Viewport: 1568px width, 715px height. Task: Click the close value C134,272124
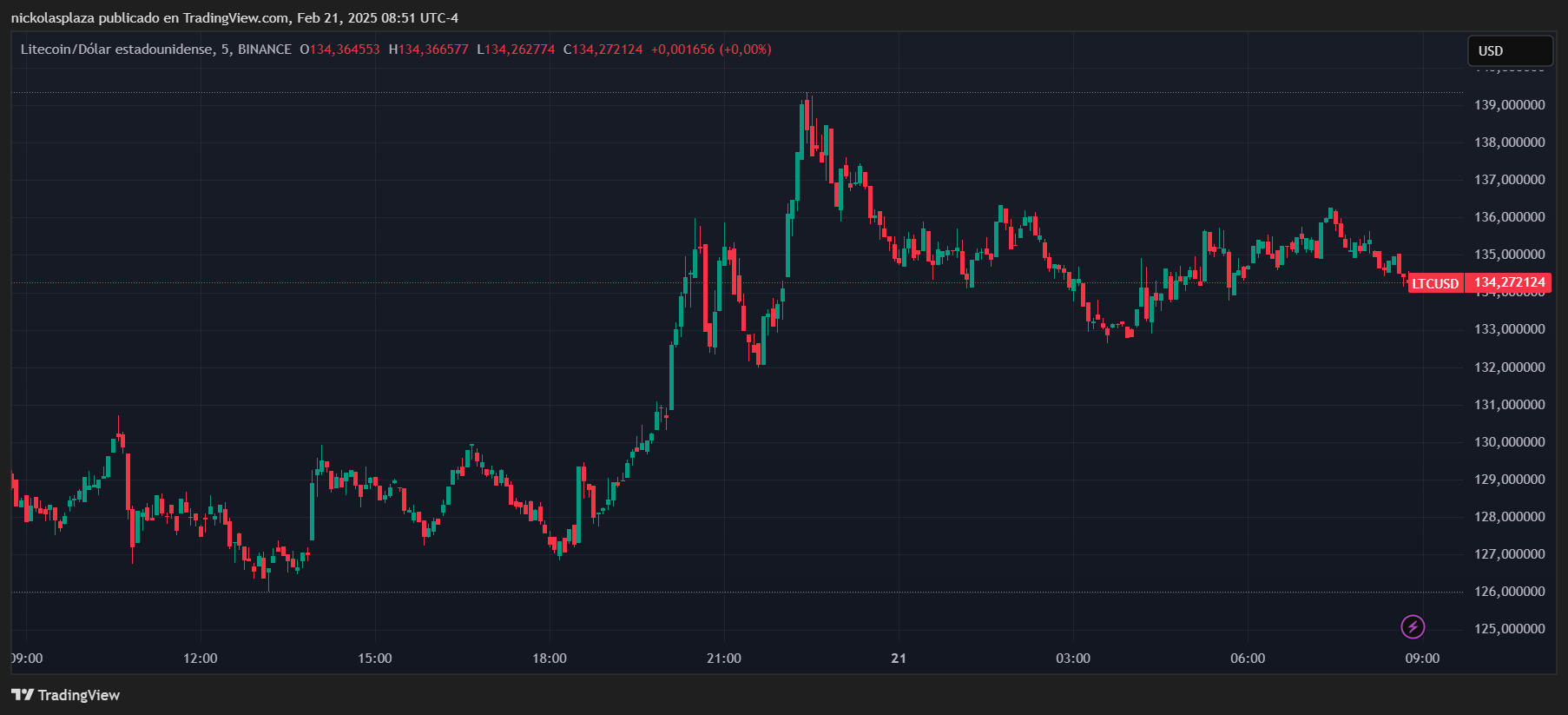[x=603, y=50]
